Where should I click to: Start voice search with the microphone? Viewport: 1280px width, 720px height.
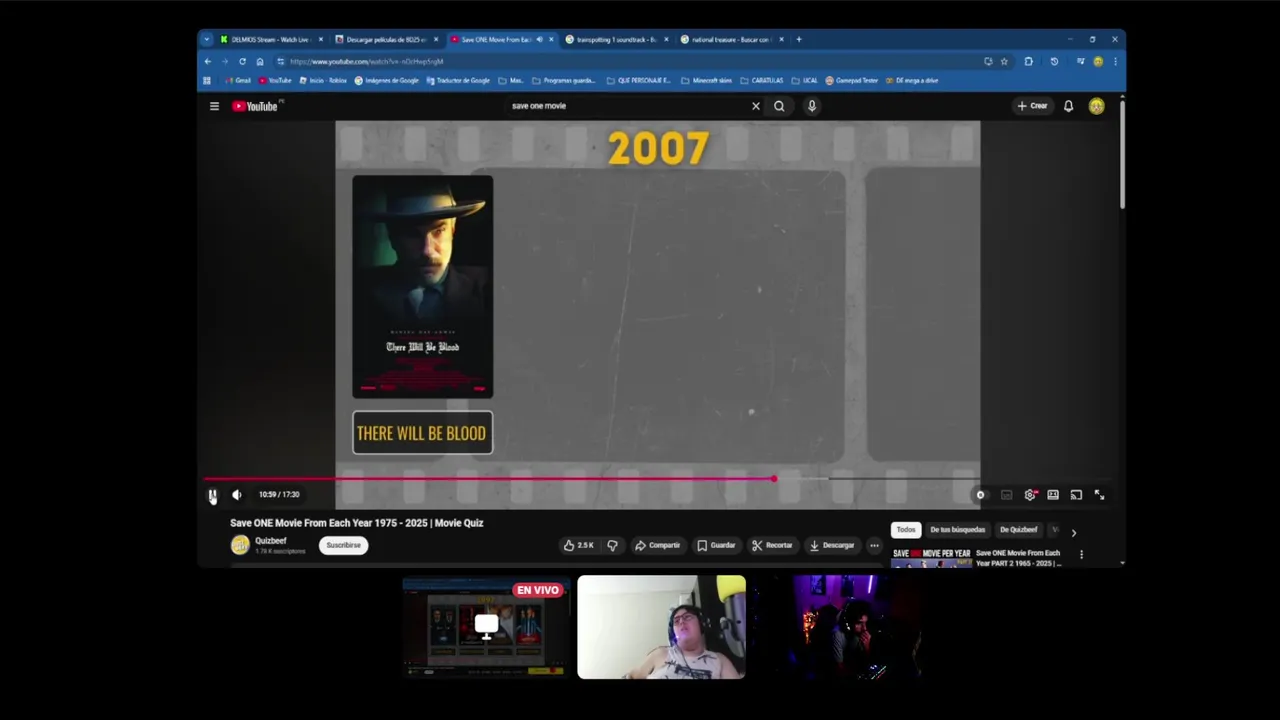click(x=812, y=106)
